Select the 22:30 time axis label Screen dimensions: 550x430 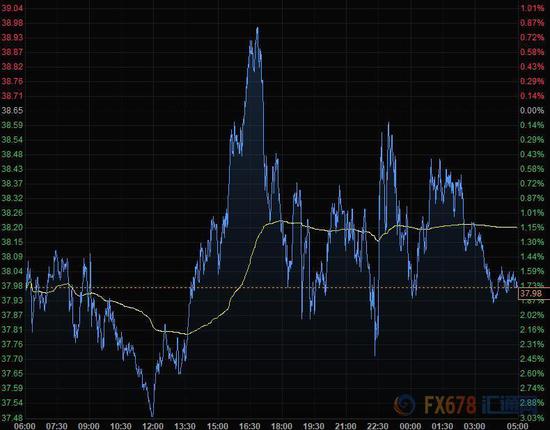(x=378, y=426)
